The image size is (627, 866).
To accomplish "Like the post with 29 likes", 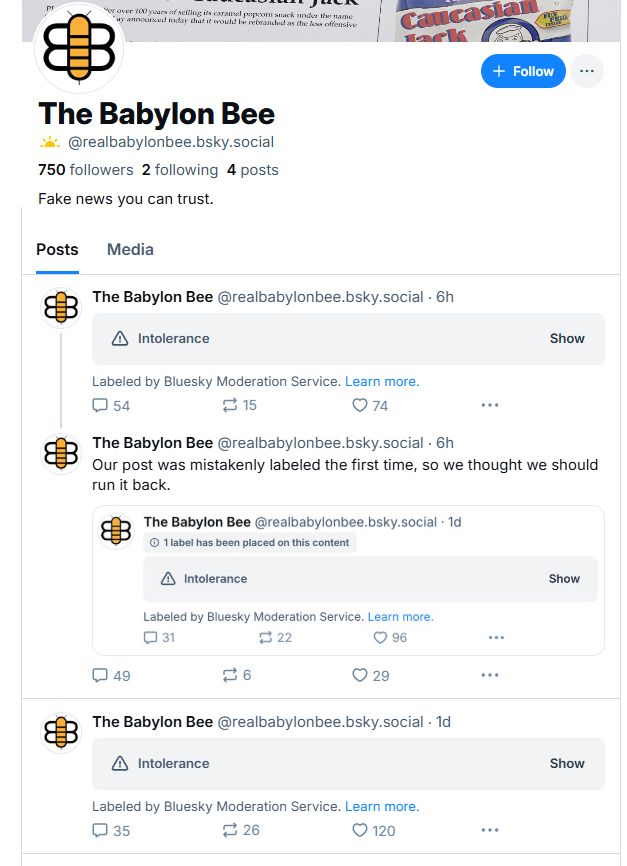I will [360, 675].
